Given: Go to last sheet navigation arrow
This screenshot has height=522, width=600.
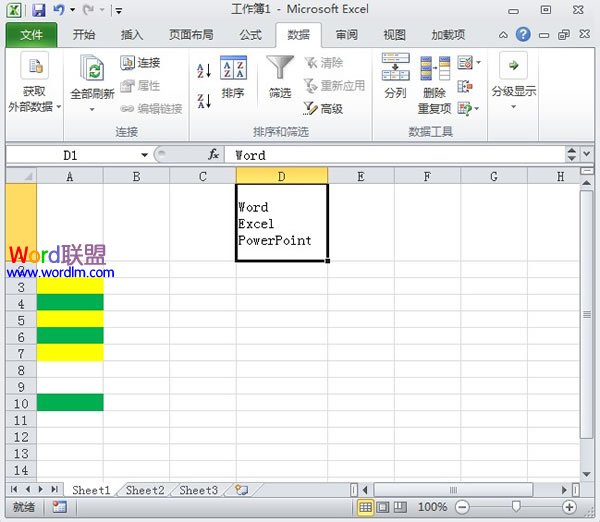Looking at the screenshot, I should (55, 489).
